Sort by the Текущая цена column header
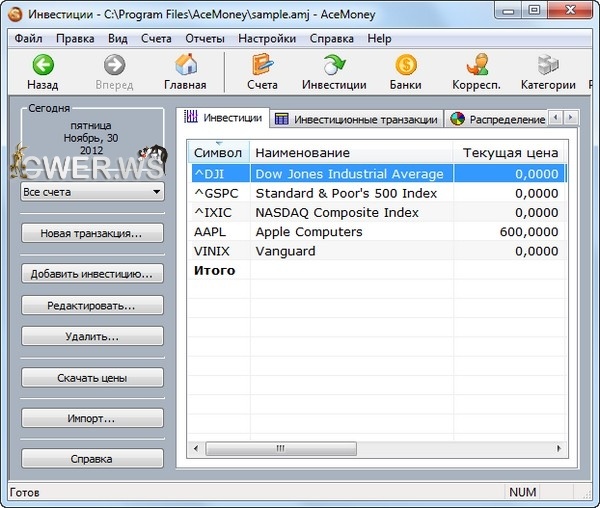This screenshot has height=508, width=600. (x=509, y=152)
